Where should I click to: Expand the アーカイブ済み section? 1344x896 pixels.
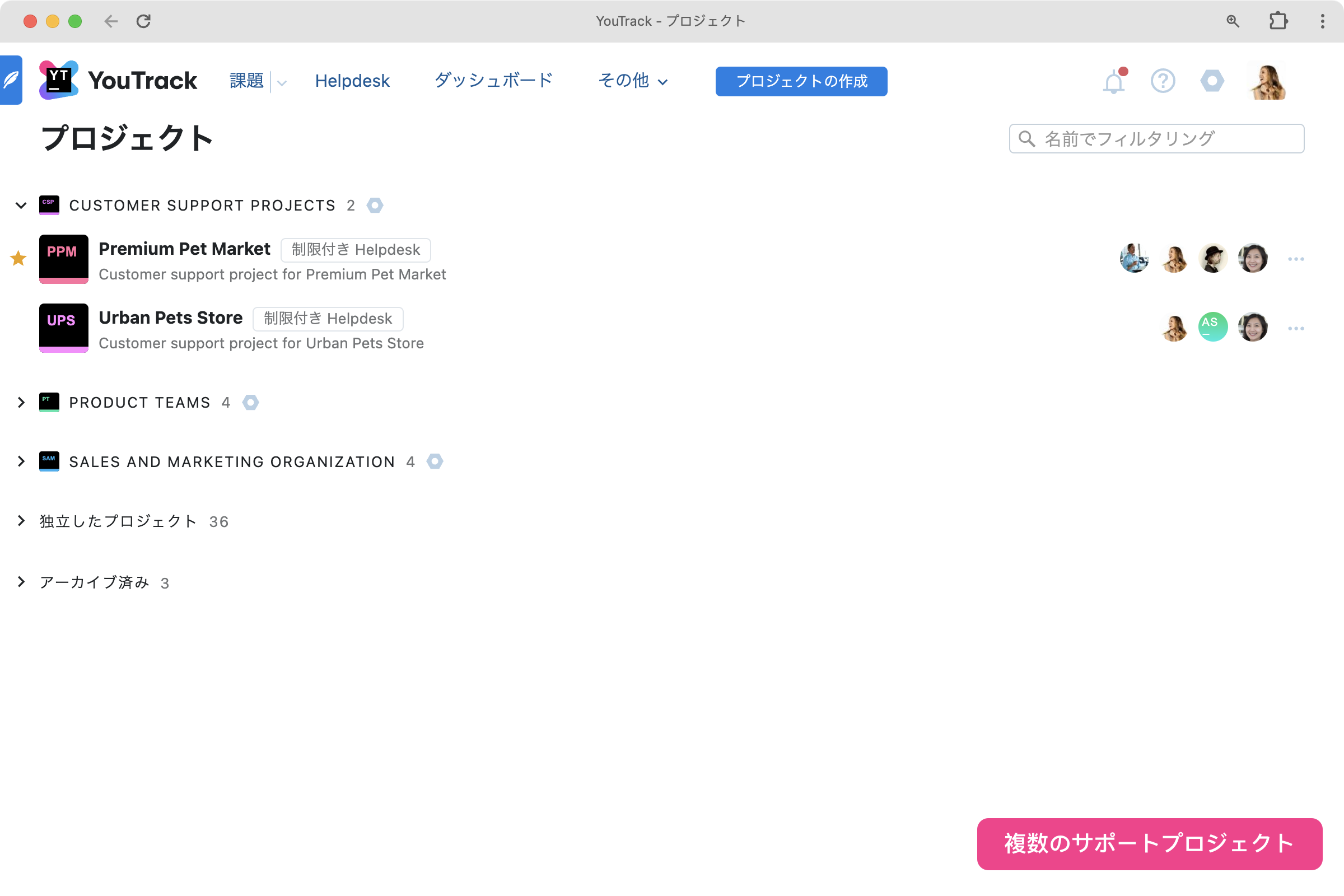(21, 582)
